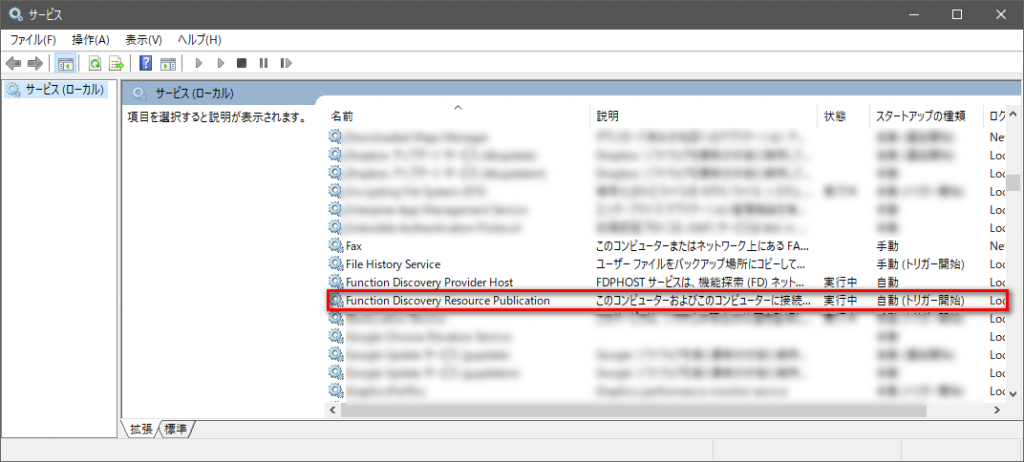This screenshot has height=462, width=1024.
Task: Open Help using the blue question-mark icon
Action: [x=146, y=63]
